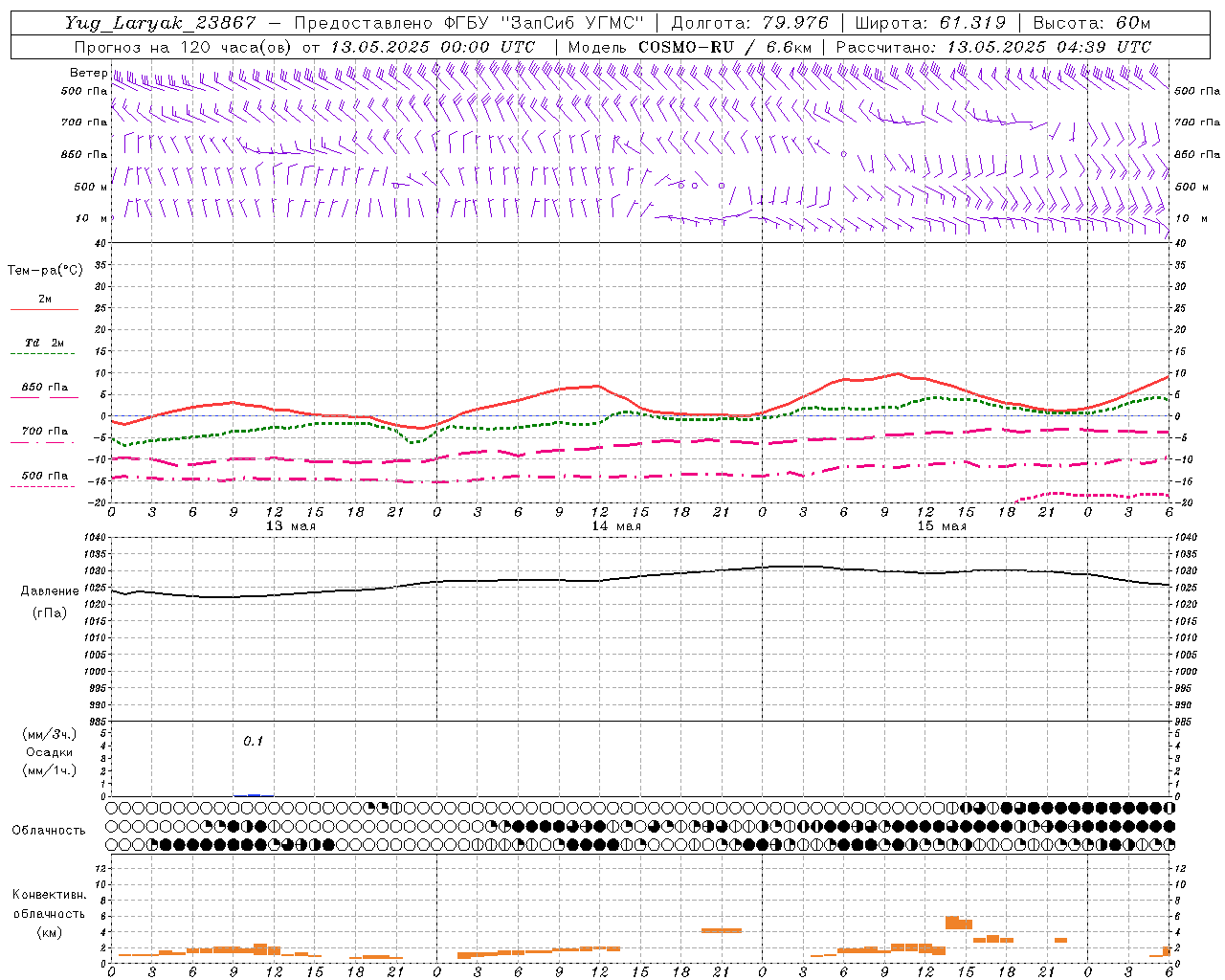Screen dimensions: 1225x980
Task: Select the latitude value Широта: 61.319
Action: [929, 23]
